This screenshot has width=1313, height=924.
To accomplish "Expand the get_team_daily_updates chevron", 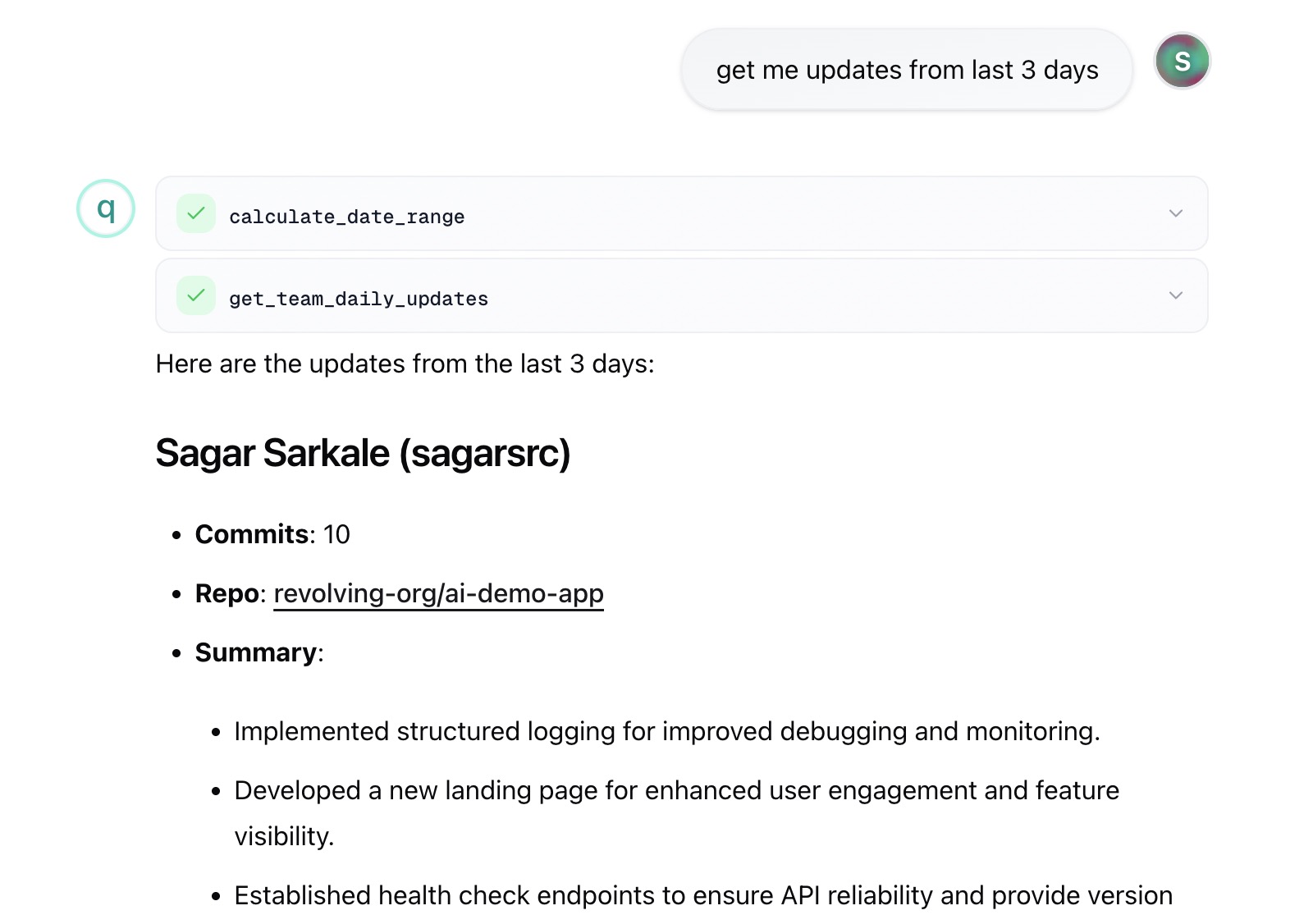I will (x=1175, y=295).
